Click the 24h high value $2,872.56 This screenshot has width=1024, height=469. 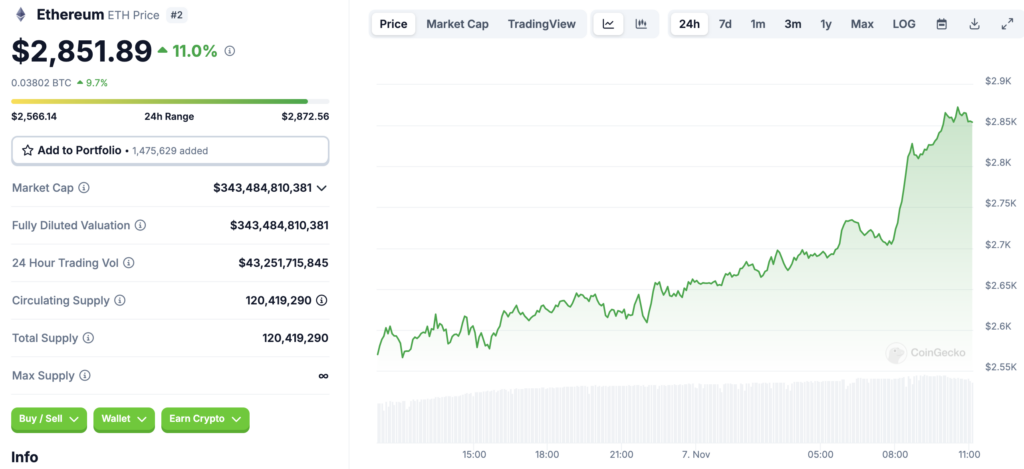[305, 117]
